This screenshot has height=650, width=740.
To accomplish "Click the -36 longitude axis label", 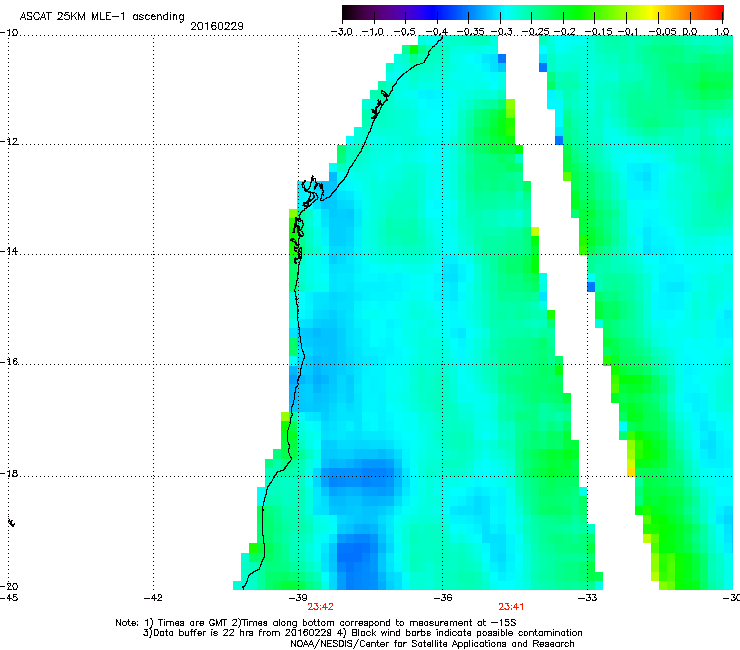I will coord(443,598).
